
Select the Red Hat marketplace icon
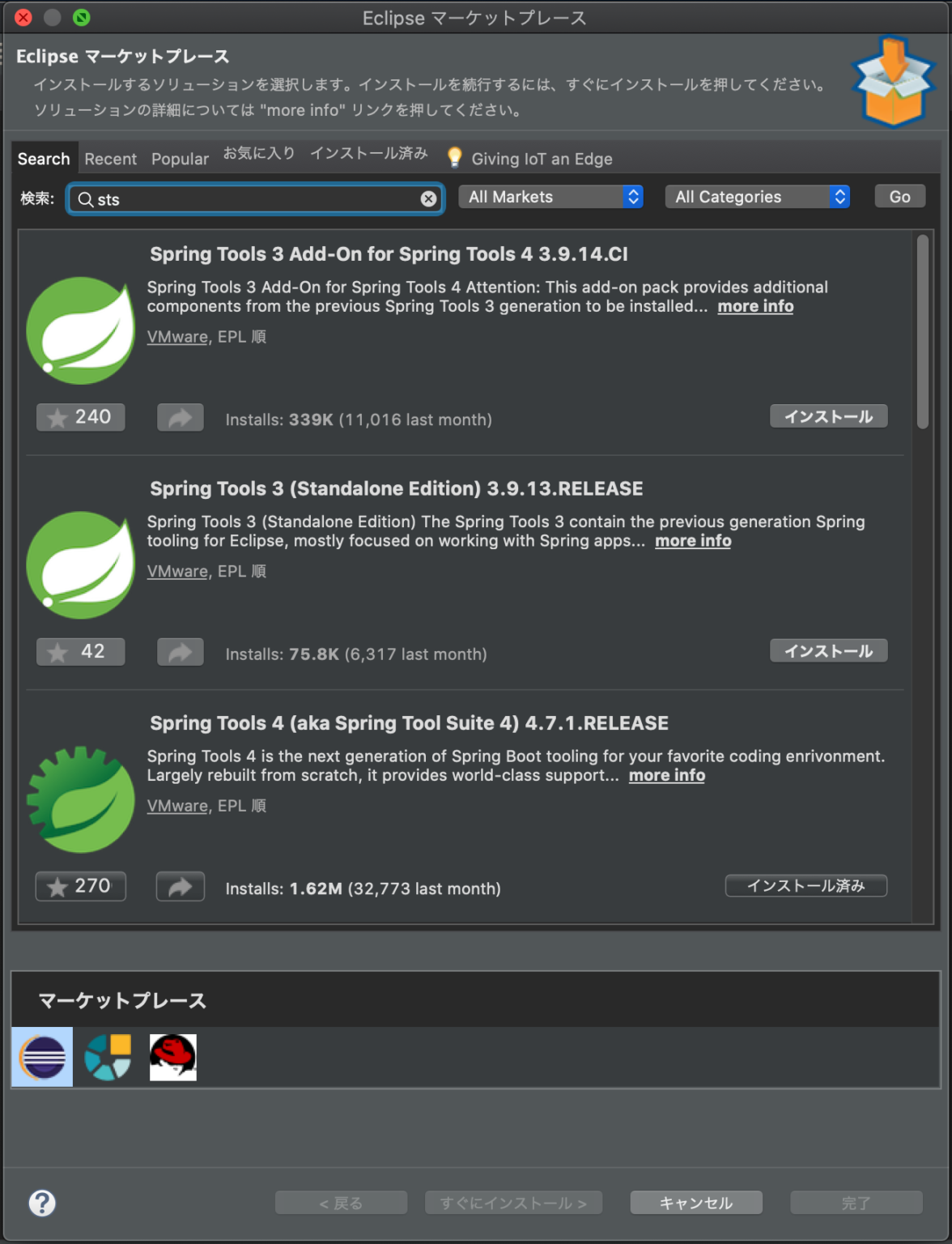(x=172, y=1057)
